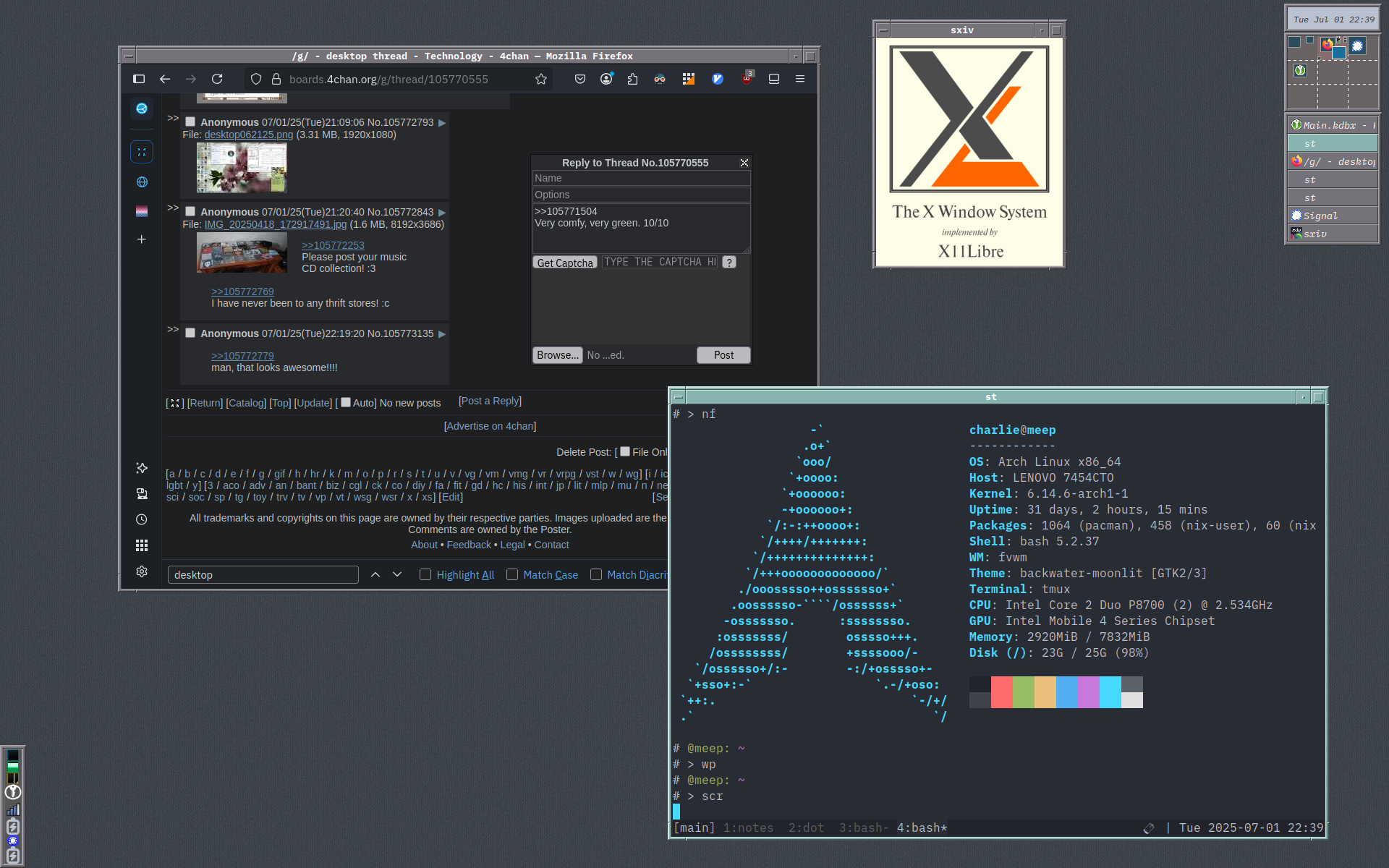
Task: Click the red neofetch color swatch
Action: point(1002,692)
